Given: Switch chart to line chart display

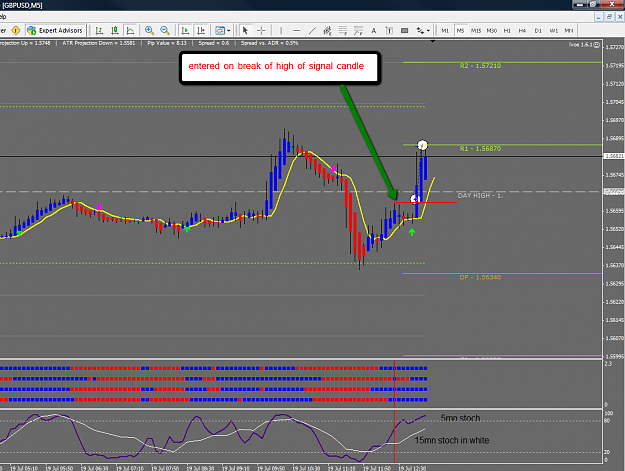Looking at the screenshot, I should (130, 31).
